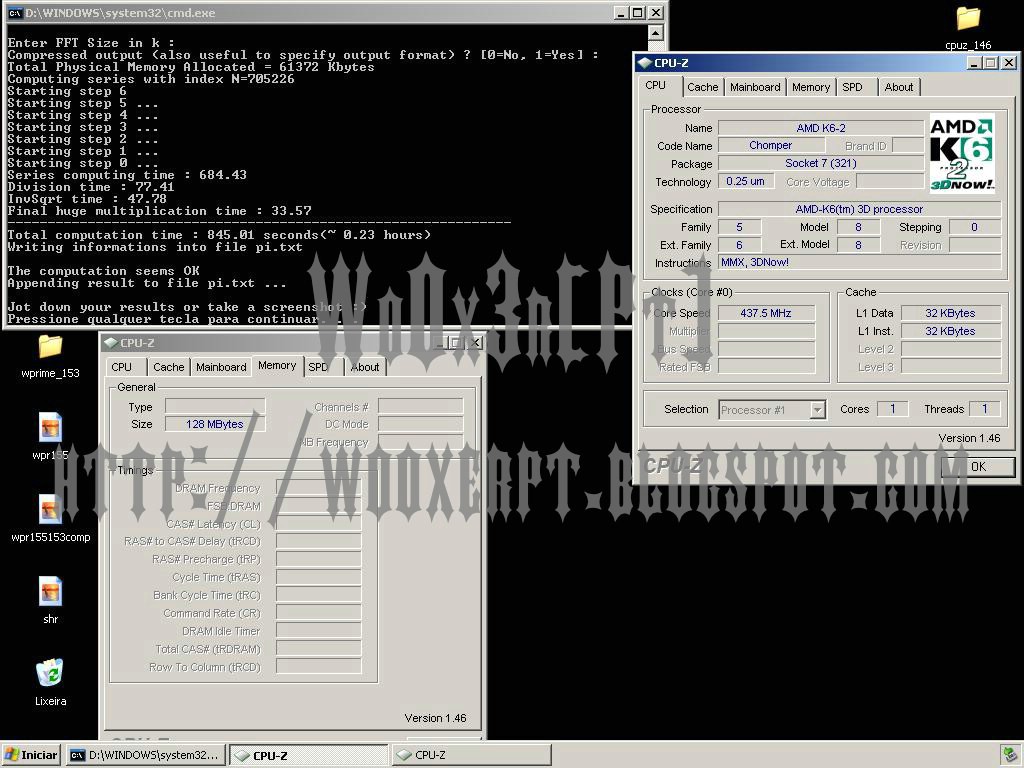The height and width of the screenshot is (768, 1024).
Task: Activate the cmd.exe taskbar button
Action: [147, 755]
